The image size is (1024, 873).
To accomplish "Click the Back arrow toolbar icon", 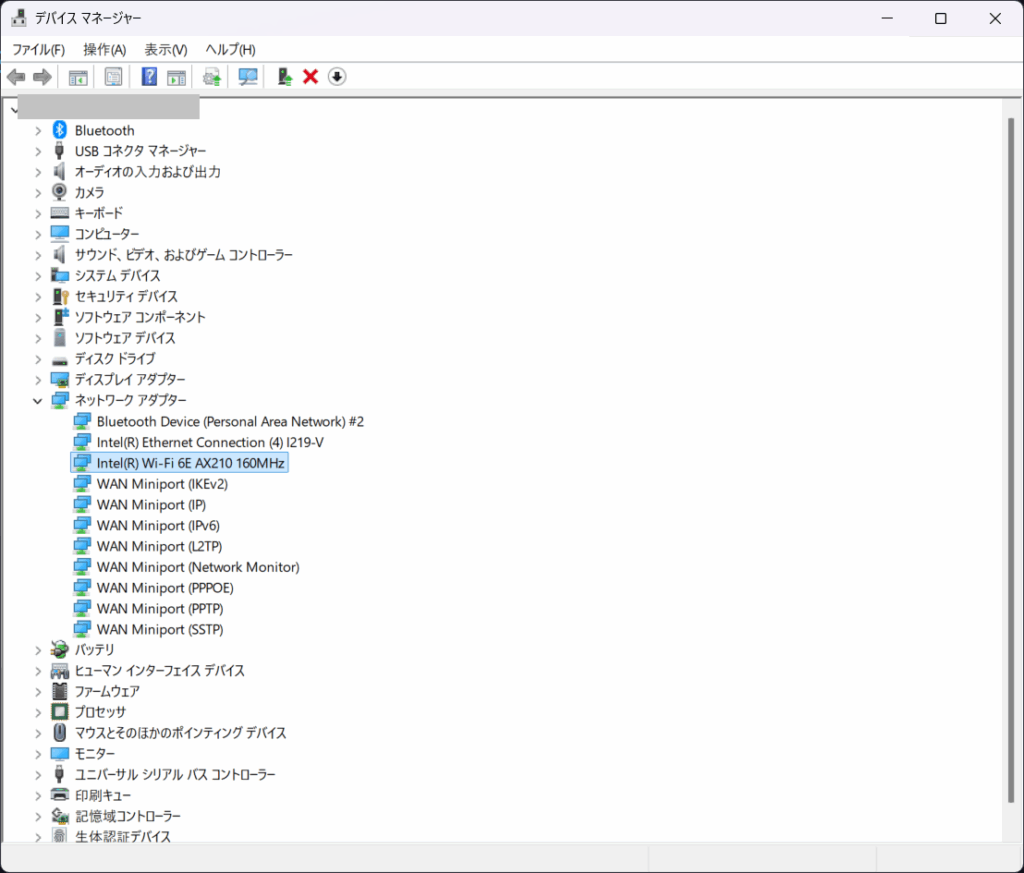I will [x=16, y=77].
